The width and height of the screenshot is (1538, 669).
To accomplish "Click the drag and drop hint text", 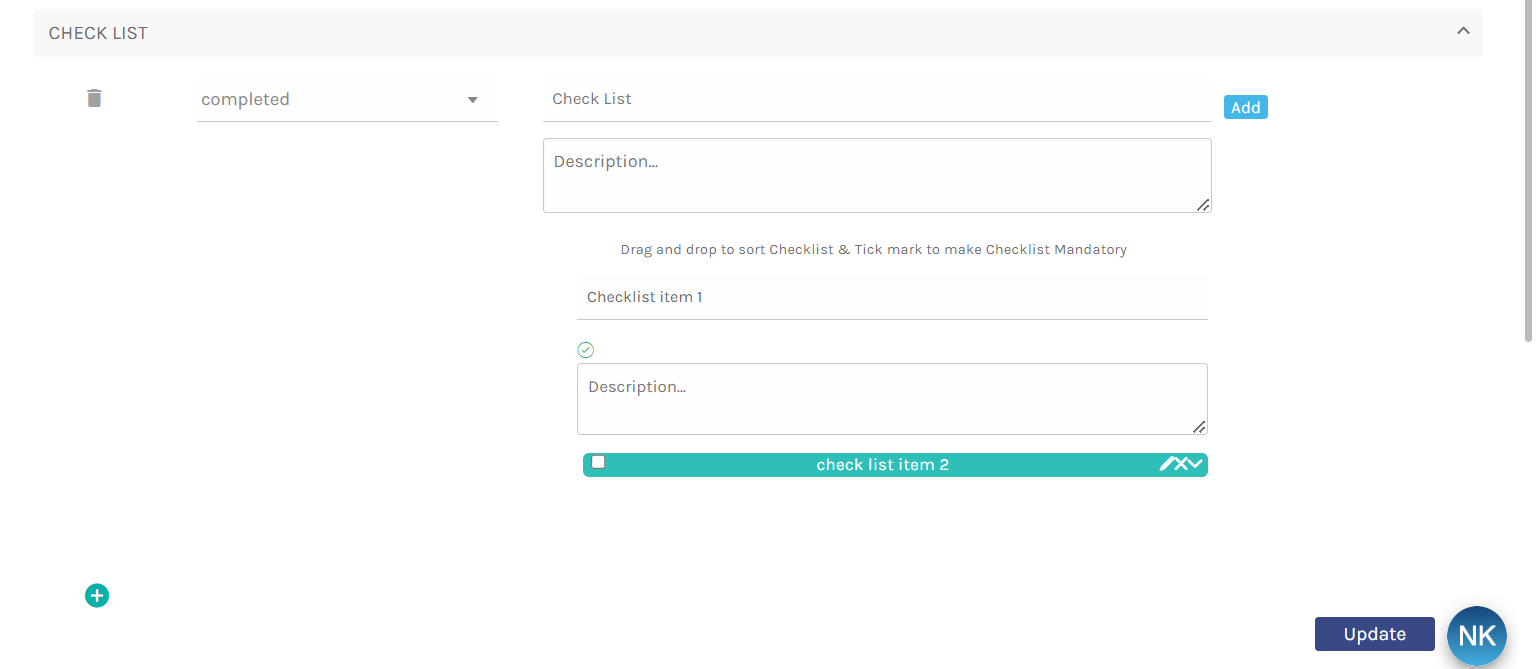I will (x=874, y=249).
